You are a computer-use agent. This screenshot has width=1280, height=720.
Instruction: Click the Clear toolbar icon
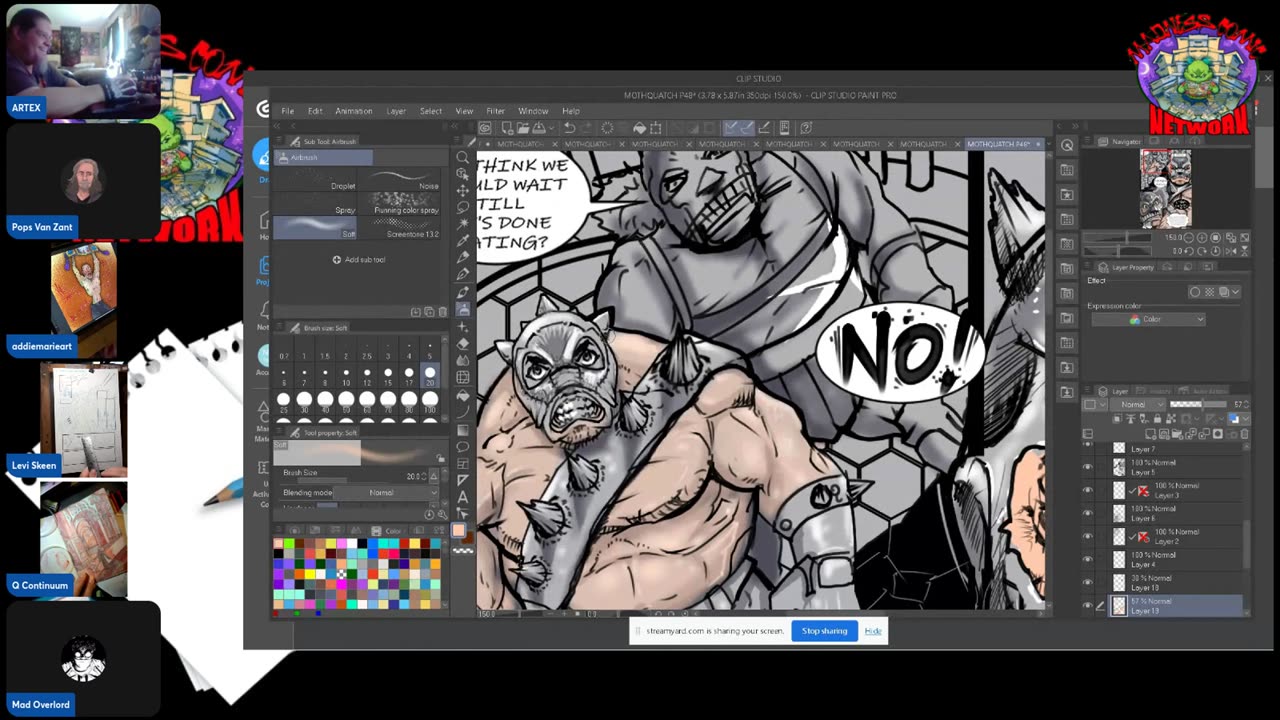coord(607,128)
